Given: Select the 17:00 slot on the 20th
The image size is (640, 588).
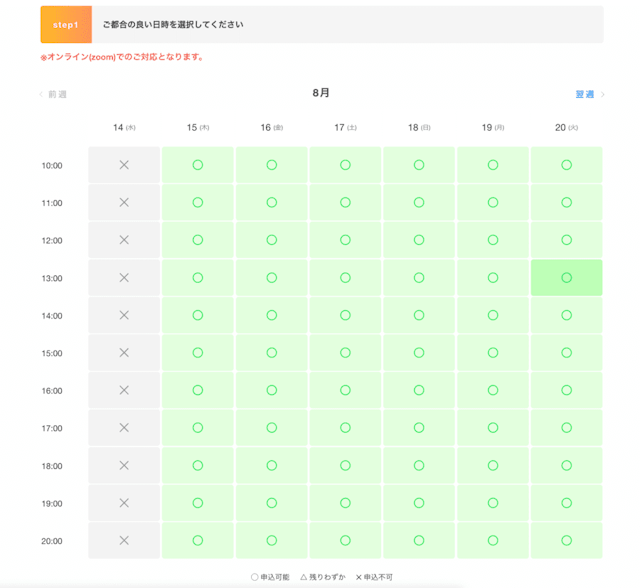Looking at the screenshot, I should point(567,428).
